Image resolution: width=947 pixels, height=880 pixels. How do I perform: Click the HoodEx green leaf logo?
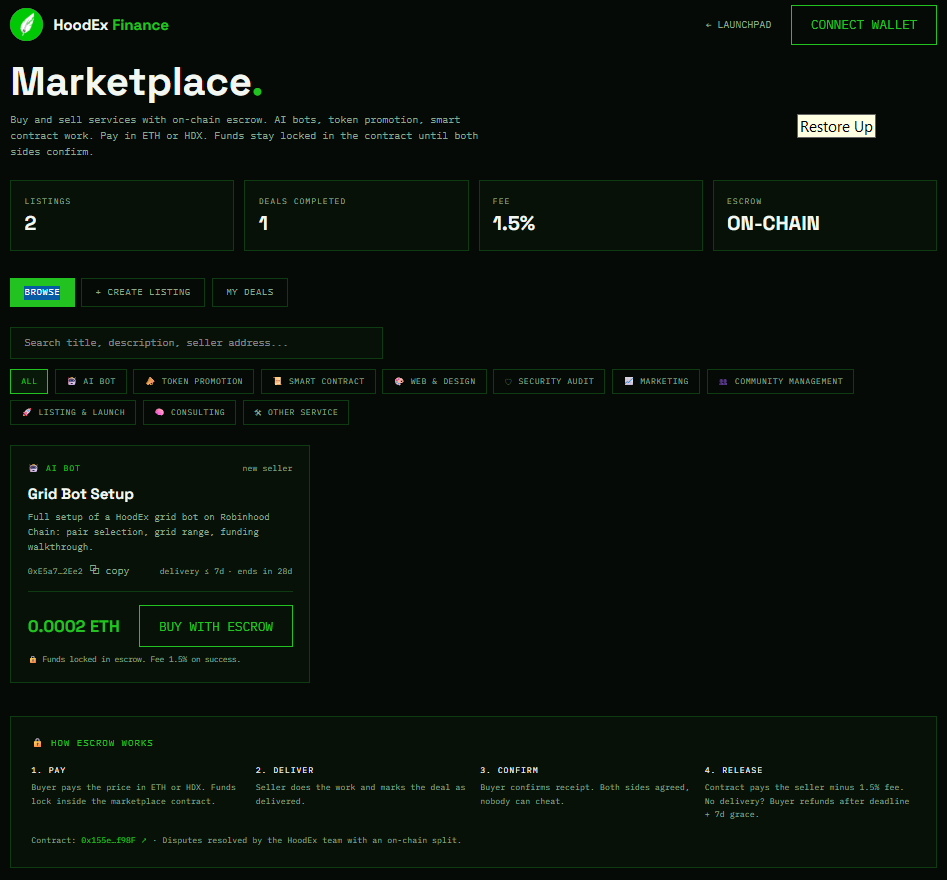(x=27, y=25)
